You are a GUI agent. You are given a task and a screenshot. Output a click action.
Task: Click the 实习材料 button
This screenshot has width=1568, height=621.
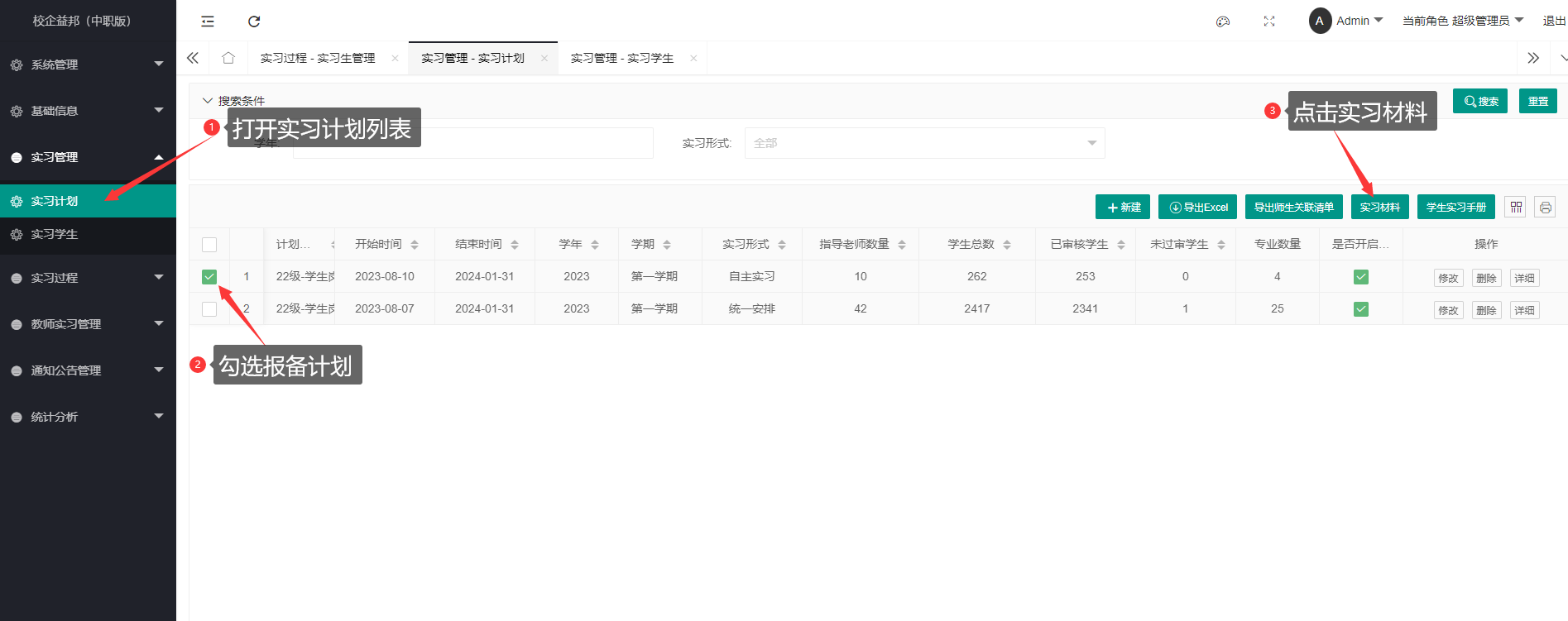1379,208
